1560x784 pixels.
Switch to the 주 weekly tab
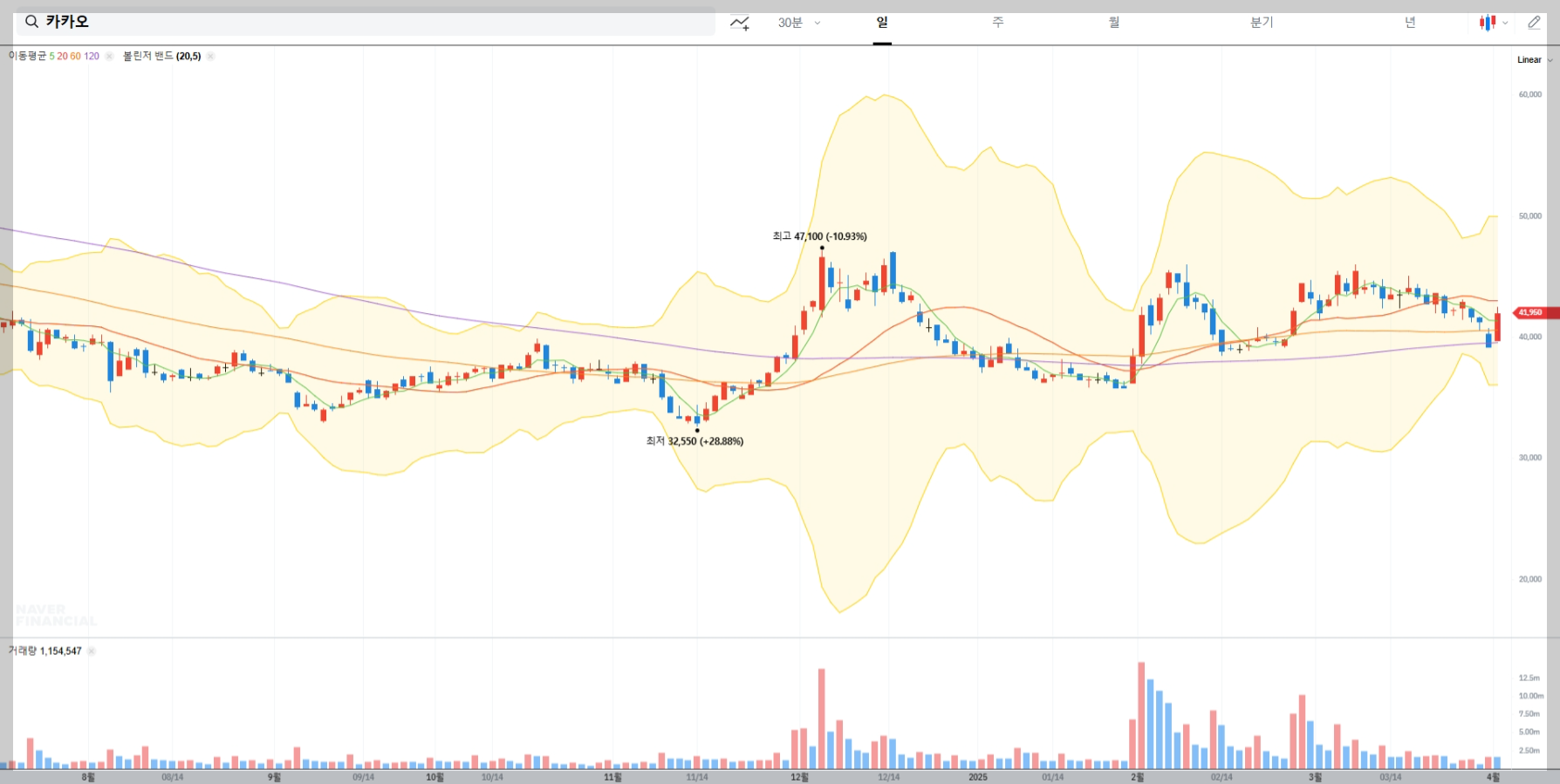tap(998, 23)
